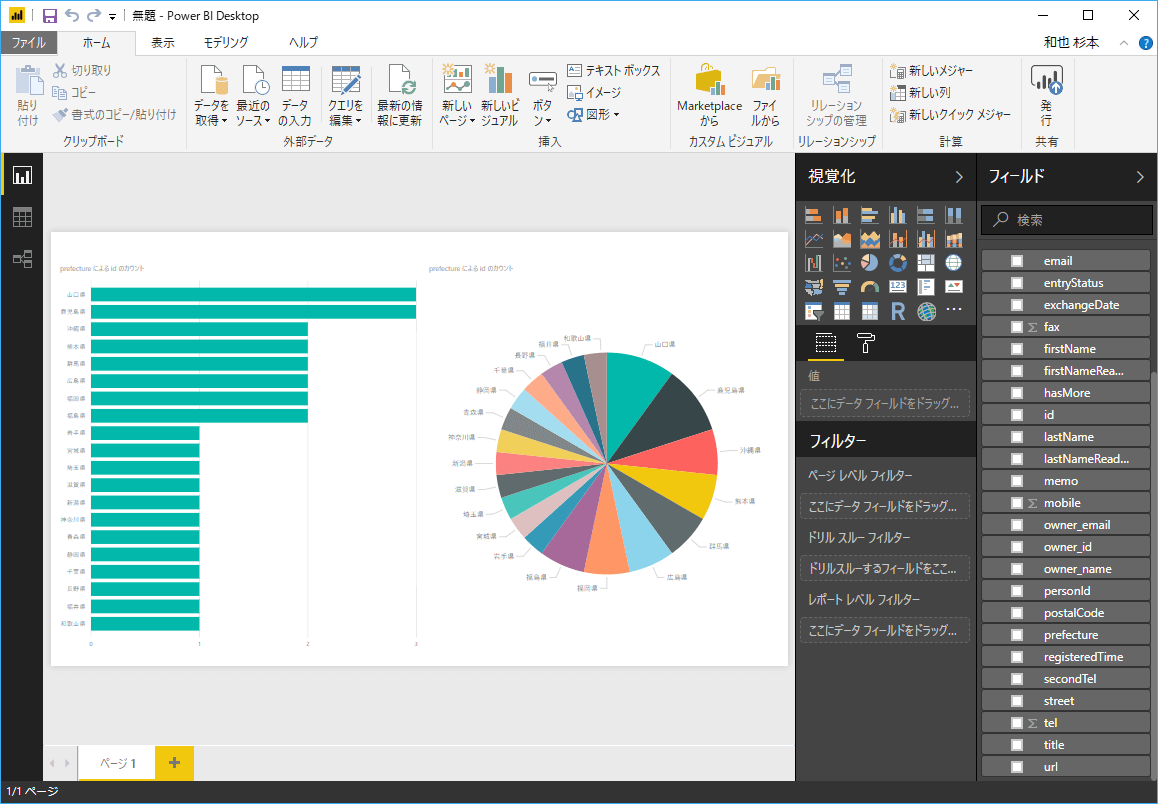Switch to Relationships view in sidebar

[22, 259]
